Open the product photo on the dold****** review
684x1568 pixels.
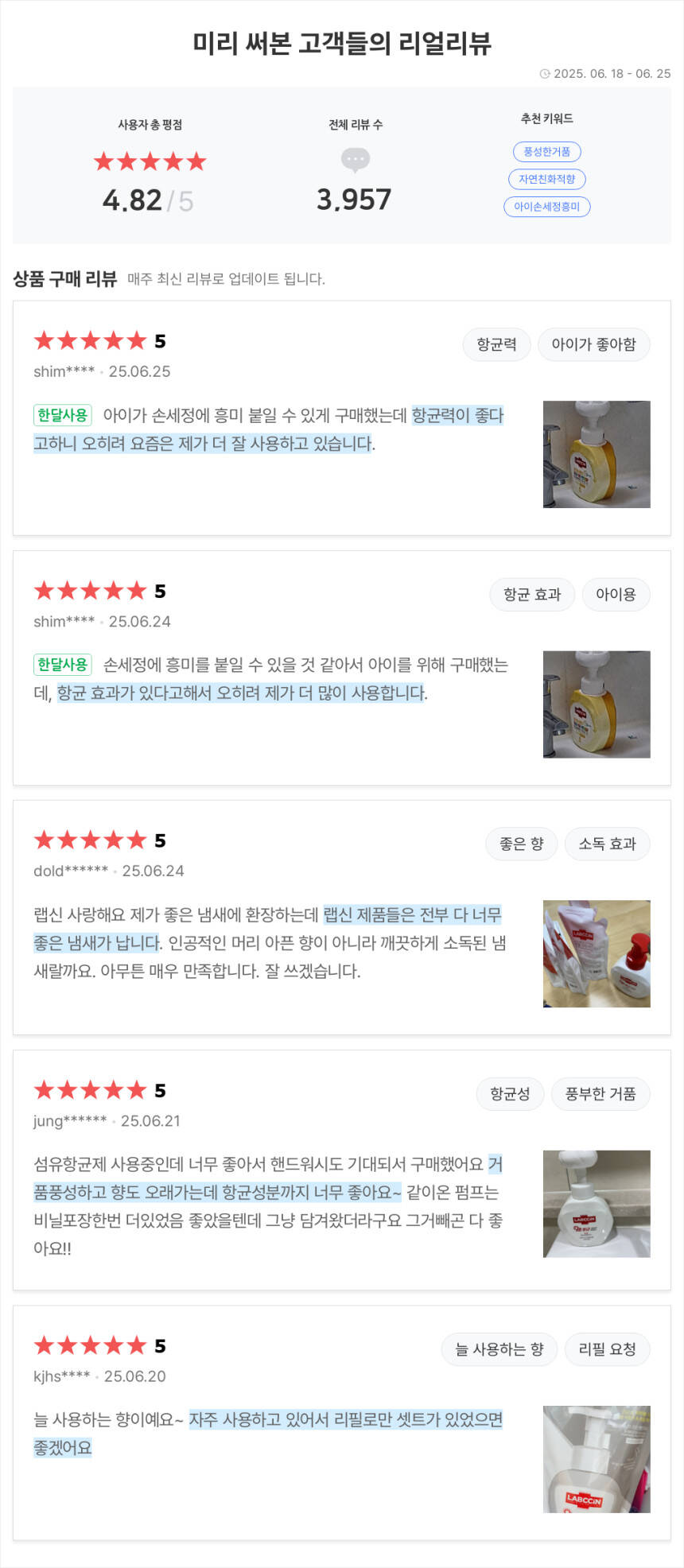click(597, 953)
